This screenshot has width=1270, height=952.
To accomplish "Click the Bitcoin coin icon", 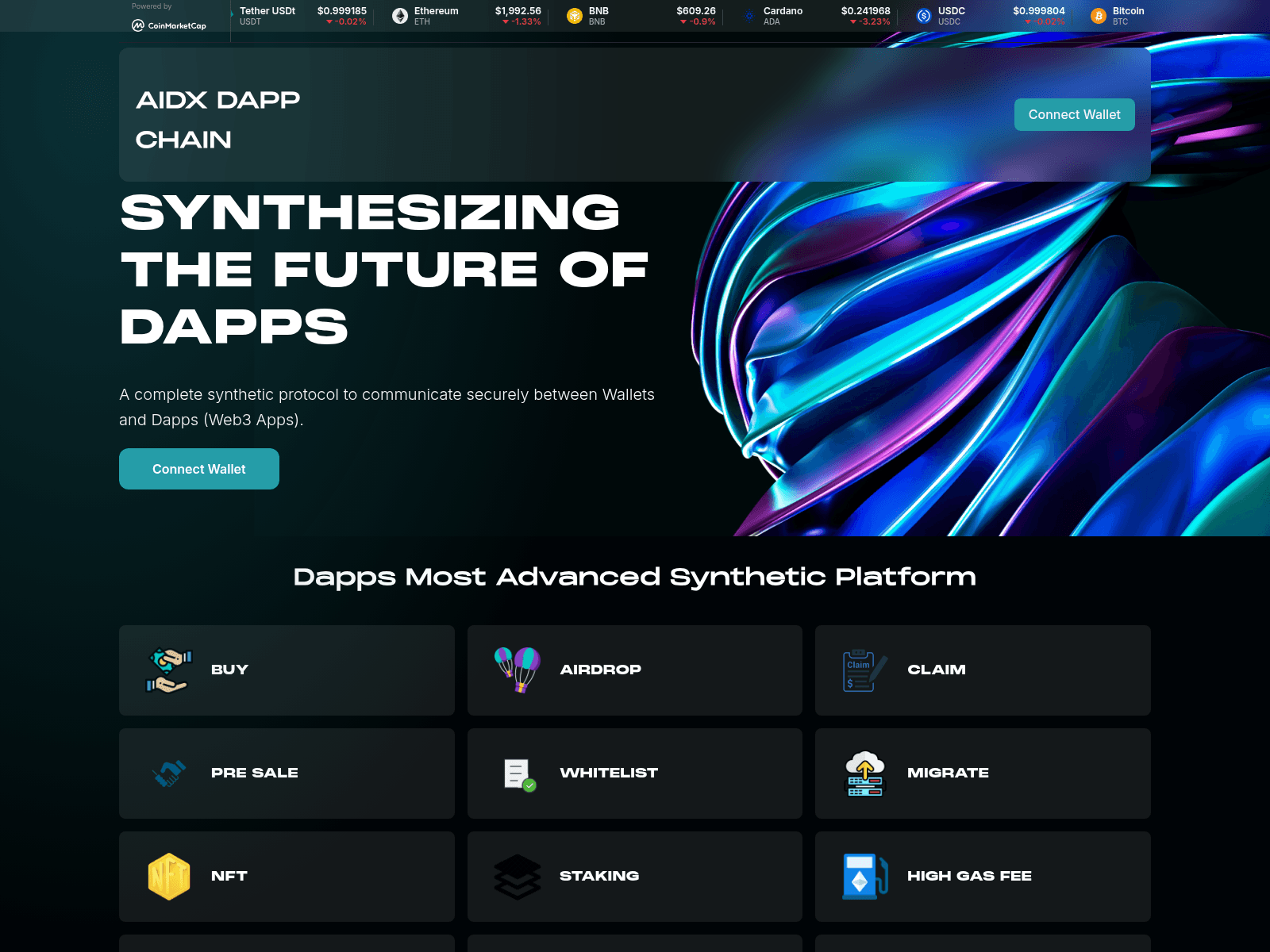I will (x=1099, y=16).
